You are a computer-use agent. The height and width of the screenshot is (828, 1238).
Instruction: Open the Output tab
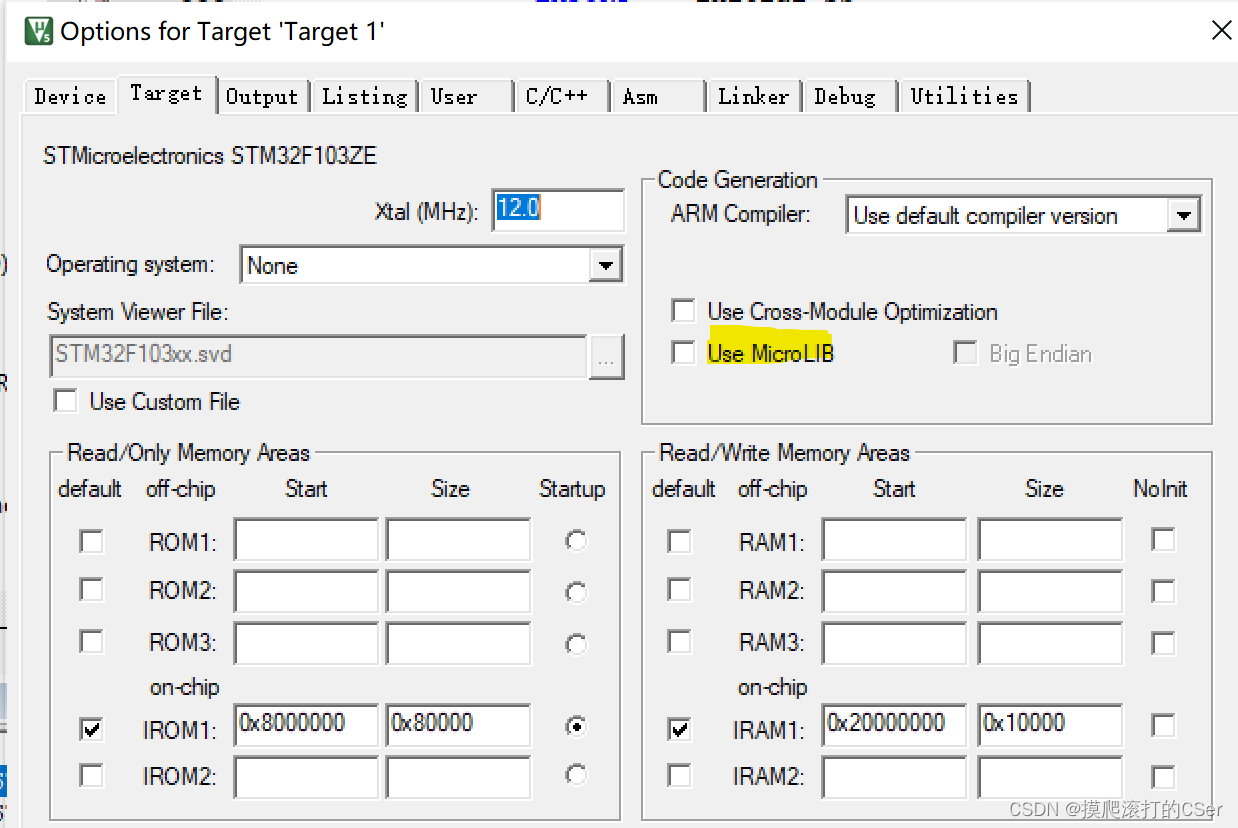pyautogui.click(x=262, y=97)
